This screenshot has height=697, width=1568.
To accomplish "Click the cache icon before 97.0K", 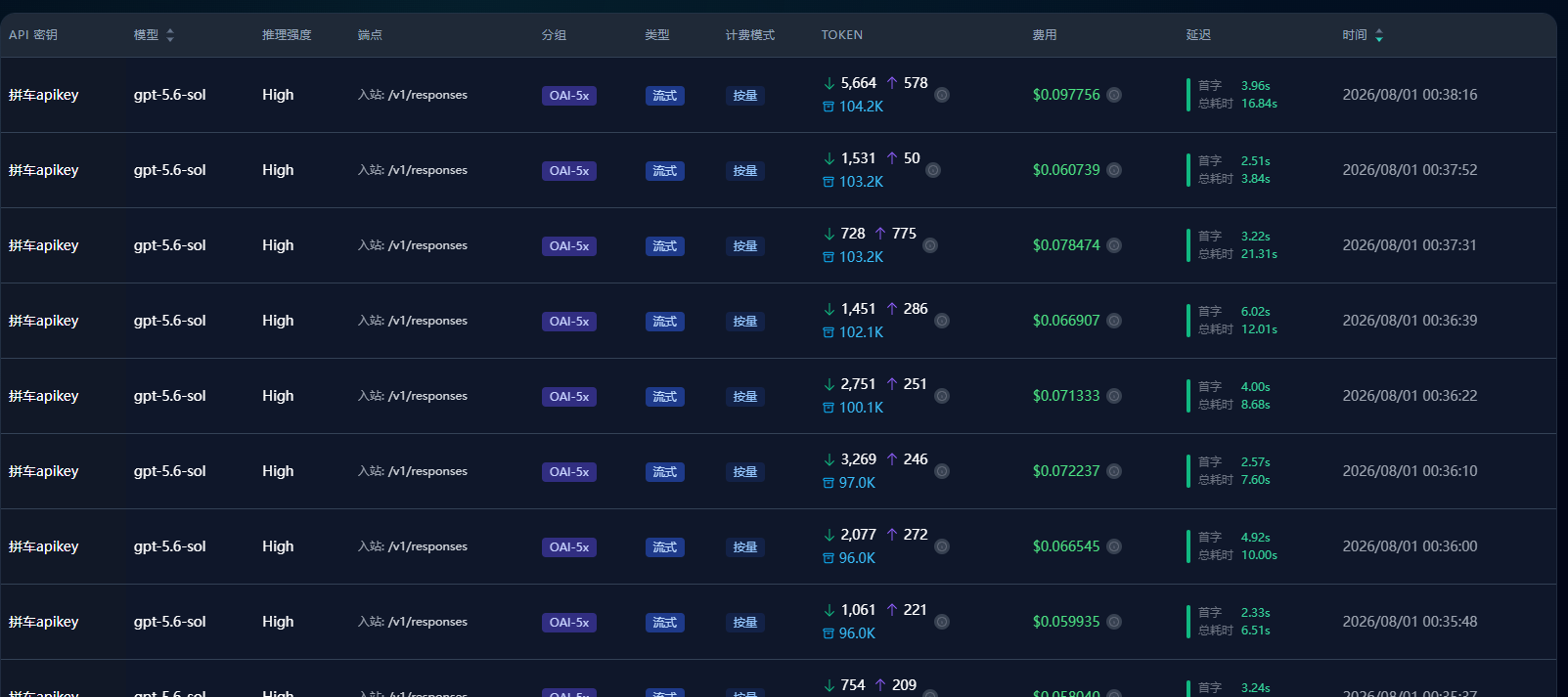I will coord(829,483).
